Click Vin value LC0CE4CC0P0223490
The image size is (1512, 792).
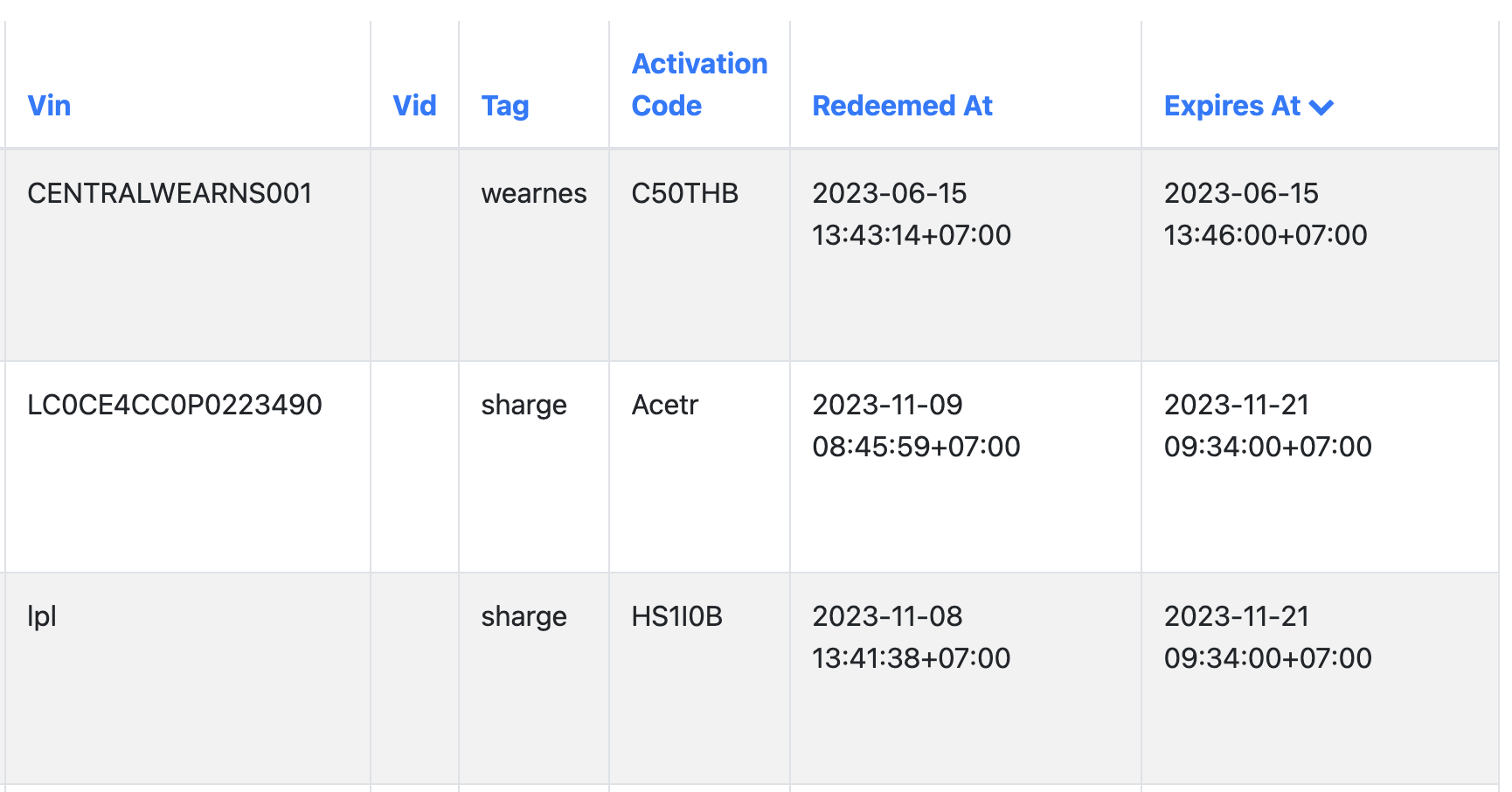(x=175, y=405)
